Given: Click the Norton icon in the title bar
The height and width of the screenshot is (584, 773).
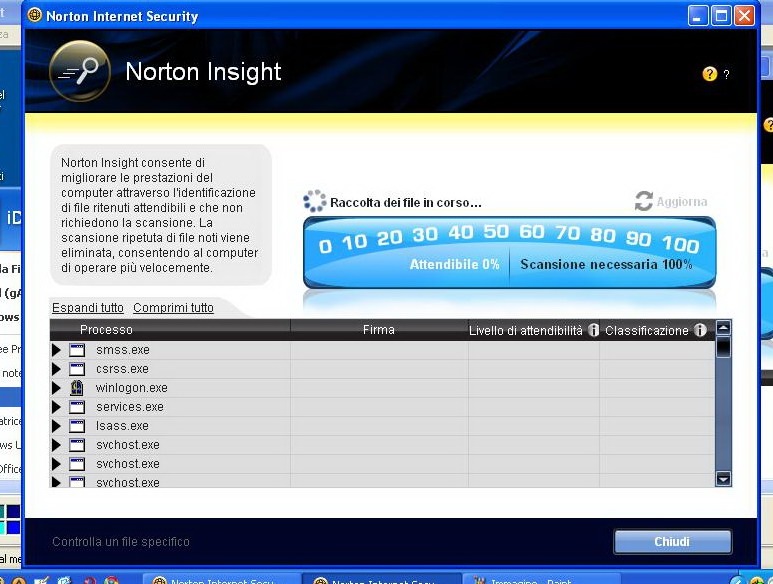Looking at the screenshot, I should (35, 16).
